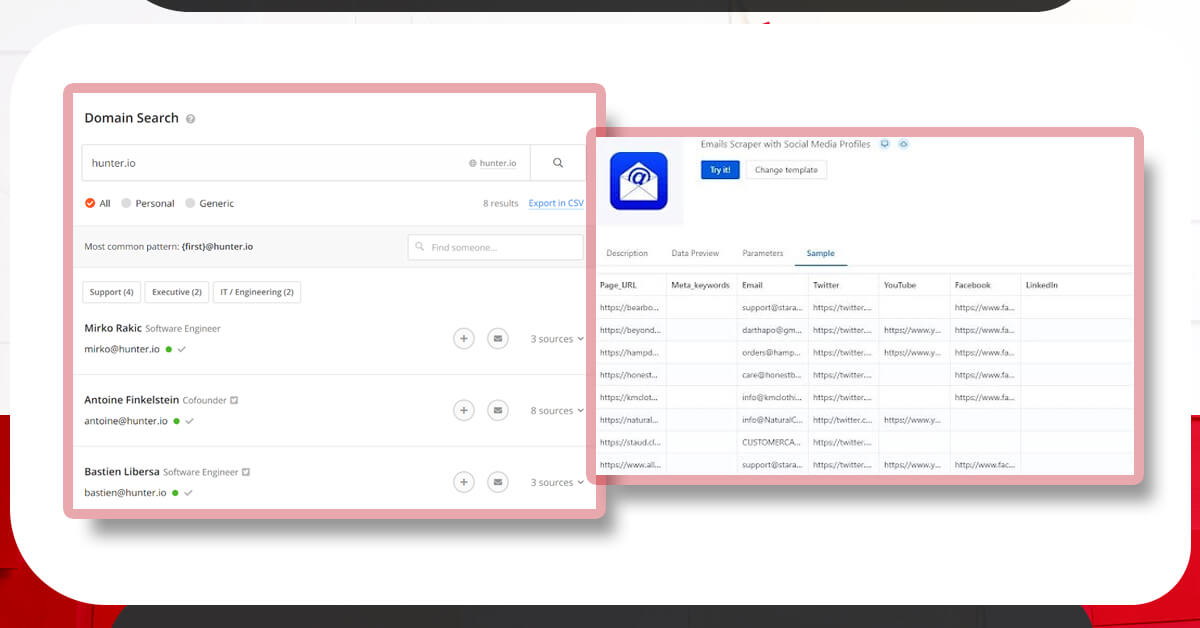Screen dimensions: 1200x628
Task: Expand 3 sources for Bastien Libersa
Action: click(x=557, y=483)
